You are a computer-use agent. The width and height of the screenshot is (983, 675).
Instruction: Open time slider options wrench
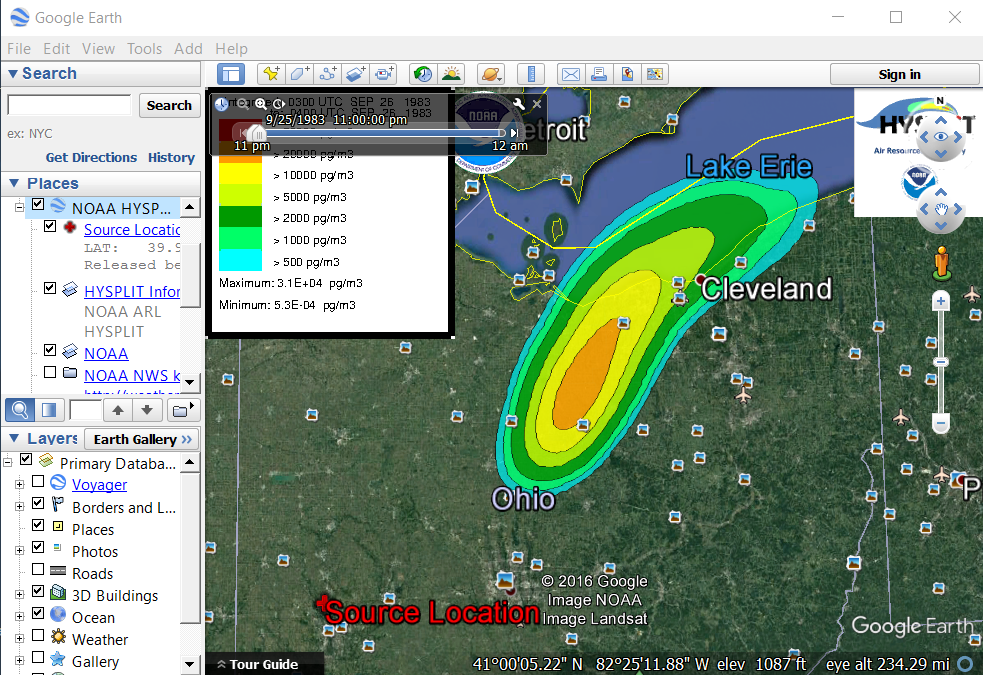tap(518, 104)
